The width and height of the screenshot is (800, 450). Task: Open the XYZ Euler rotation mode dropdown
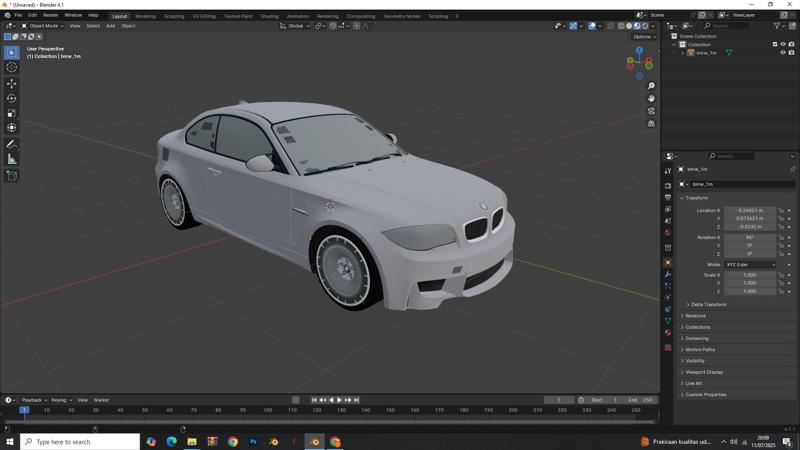(x=750, y=265)
